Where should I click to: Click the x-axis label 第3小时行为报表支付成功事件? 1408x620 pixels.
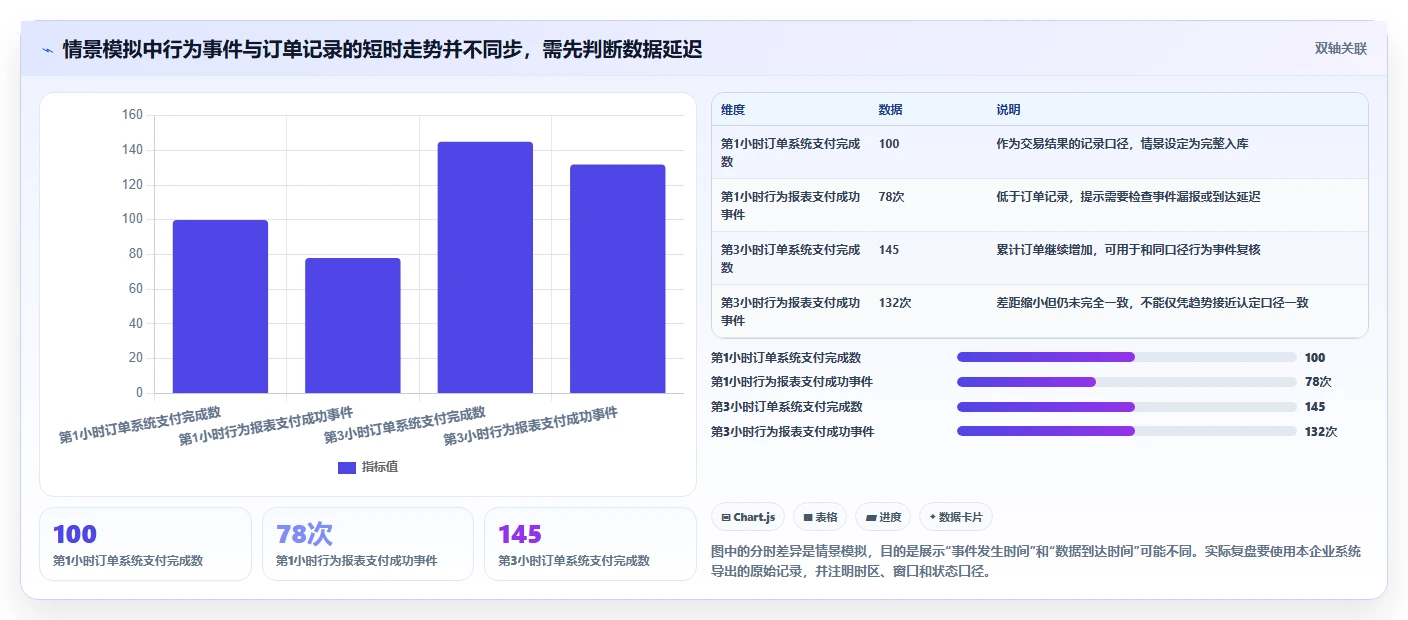(x=530, y=426)
